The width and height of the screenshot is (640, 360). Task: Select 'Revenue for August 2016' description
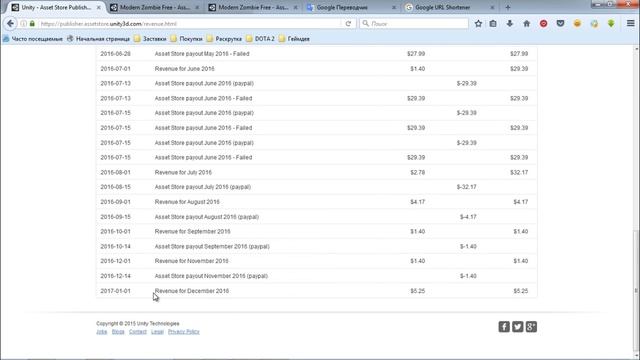pyautogui.click(x=187, y=202)
